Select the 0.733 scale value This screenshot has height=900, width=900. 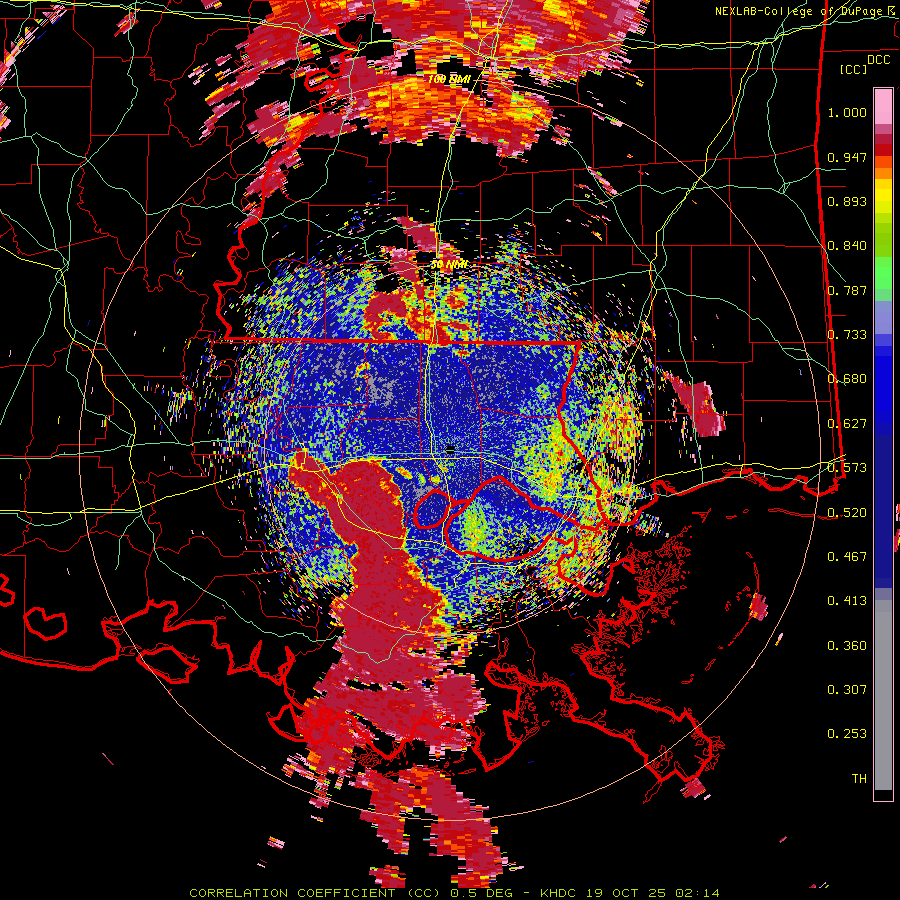(847, 335)
